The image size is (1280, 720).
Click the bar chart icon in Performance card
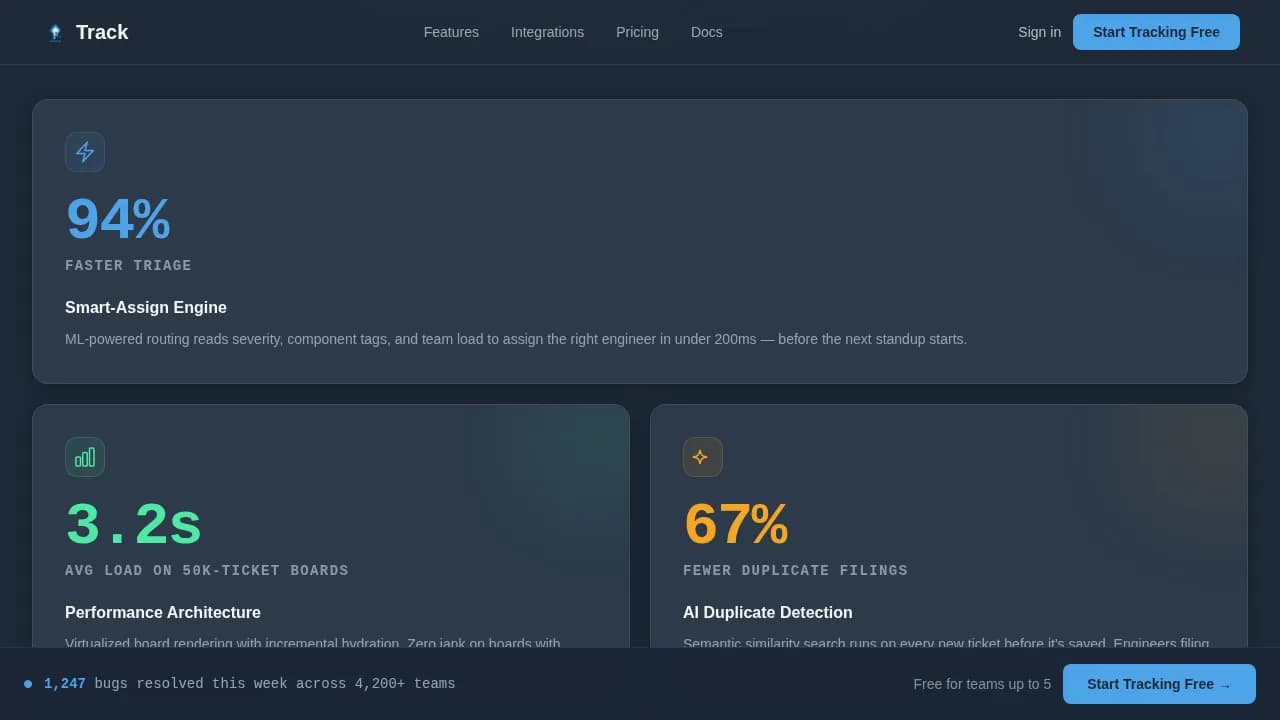click(85, 457)
